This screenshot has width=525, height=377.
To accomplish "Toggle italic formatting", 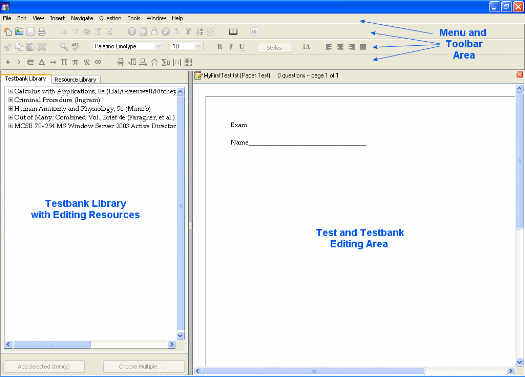I will click(231, 47).
